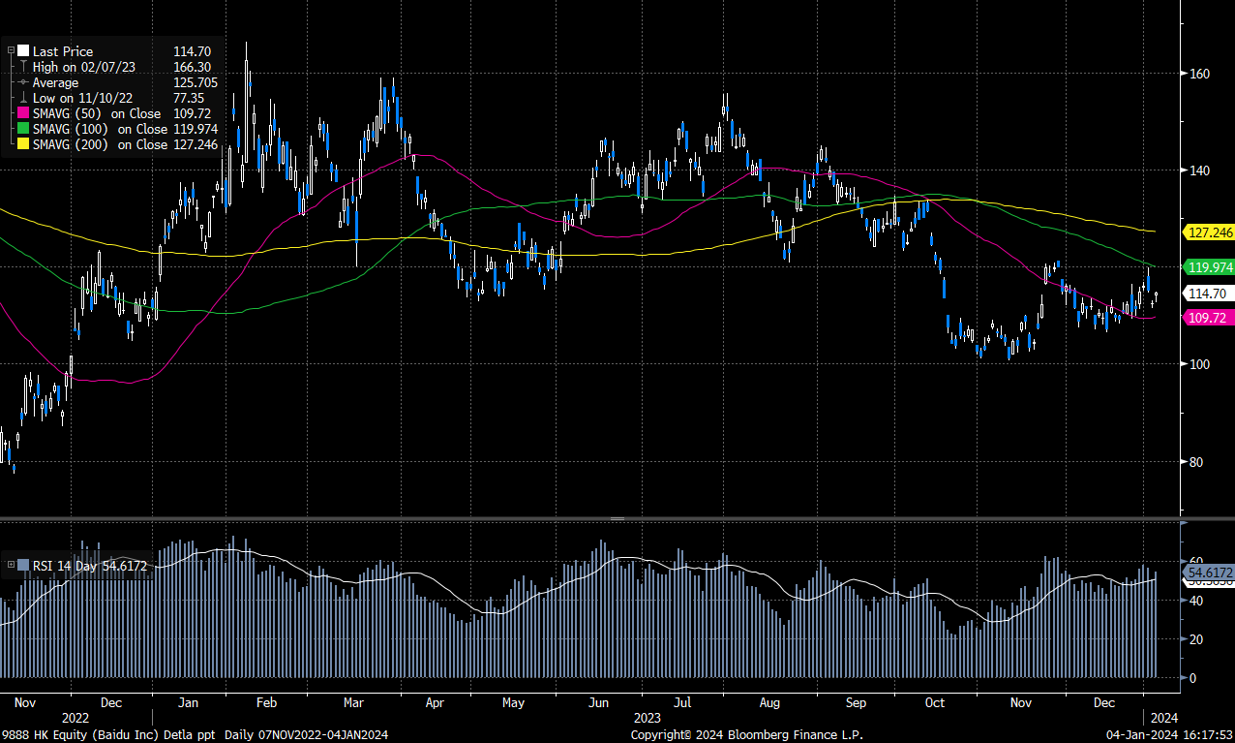The height and width of the screenshot is (743, 1235).
Task: Select the Average line marker icon
Action: 22,83
